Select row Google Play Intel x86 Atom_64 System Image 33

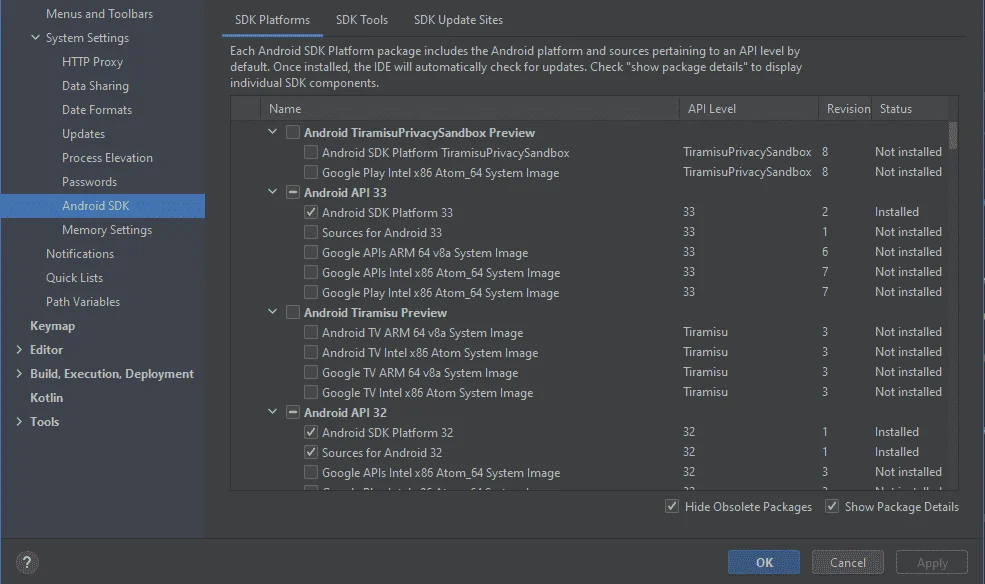click(x=589, y=293)
